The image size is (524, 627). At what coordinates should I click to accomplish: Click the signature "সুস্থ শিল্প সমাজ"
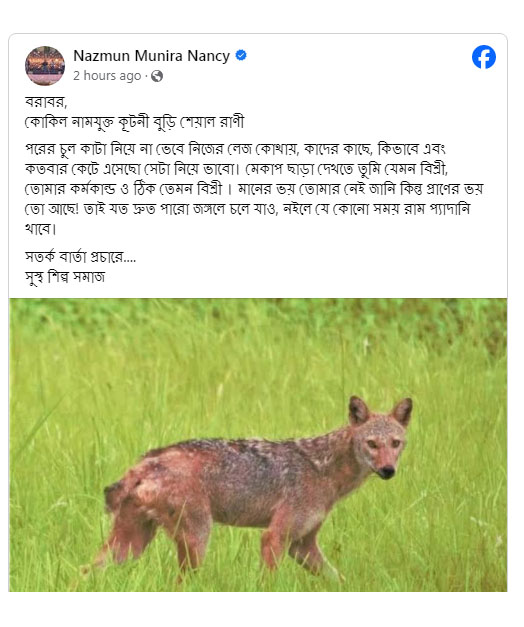65,277
